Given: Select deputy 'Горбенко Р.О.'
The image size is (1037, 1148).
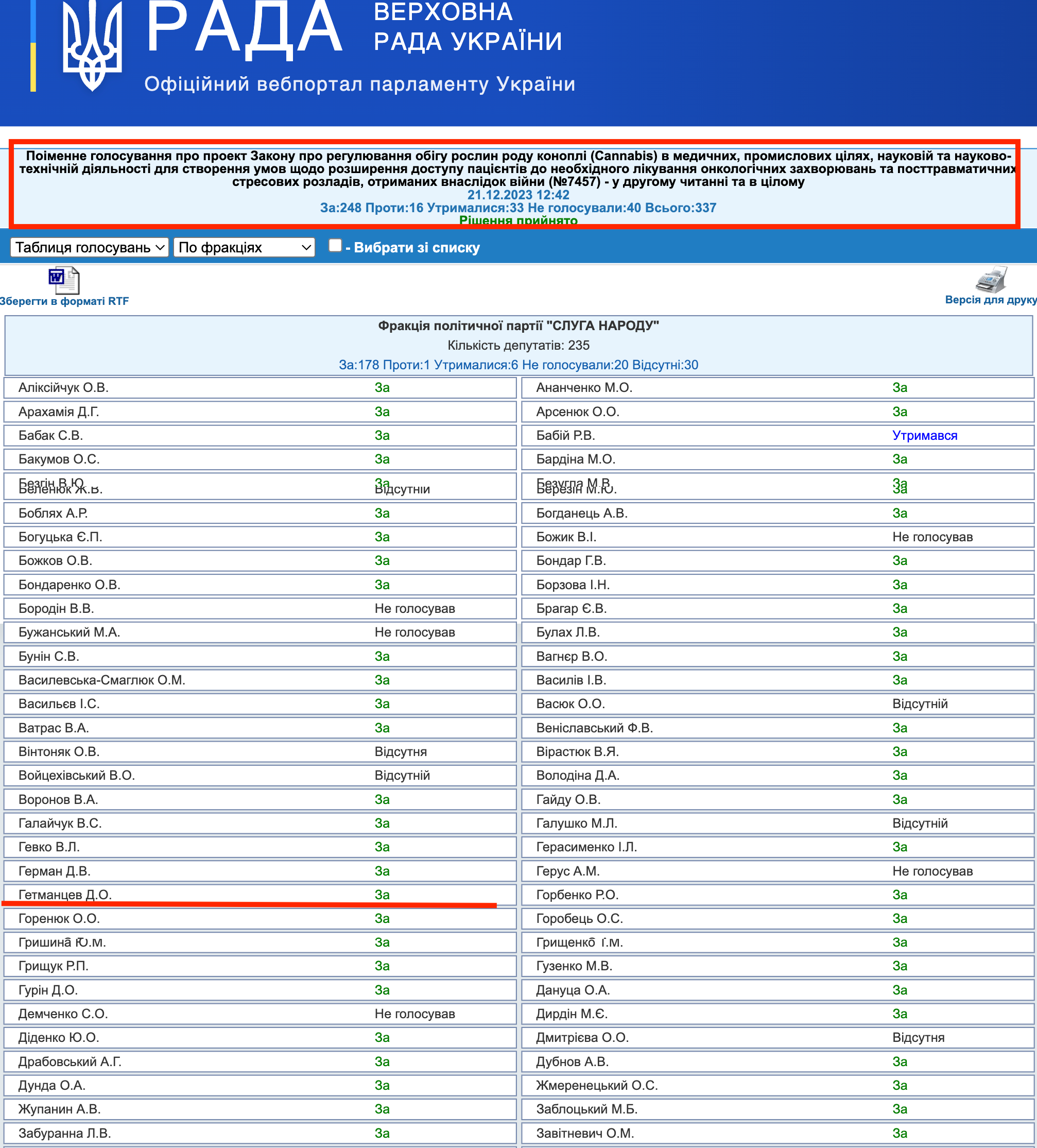Looking at the screenshot, I should point(577,895).
